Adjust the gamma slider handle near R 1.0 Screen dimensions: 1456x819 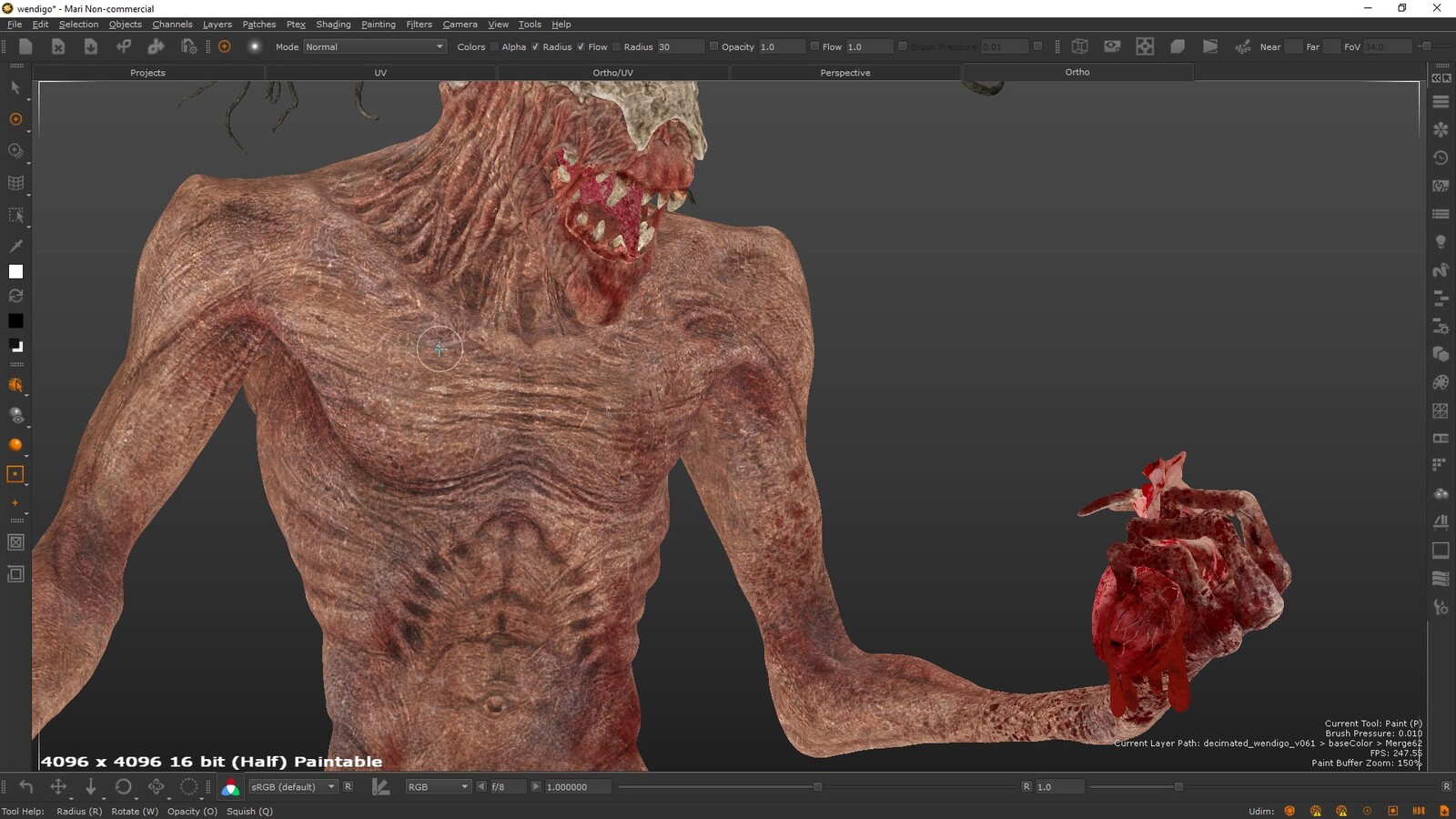click(x=1178, y=786)
